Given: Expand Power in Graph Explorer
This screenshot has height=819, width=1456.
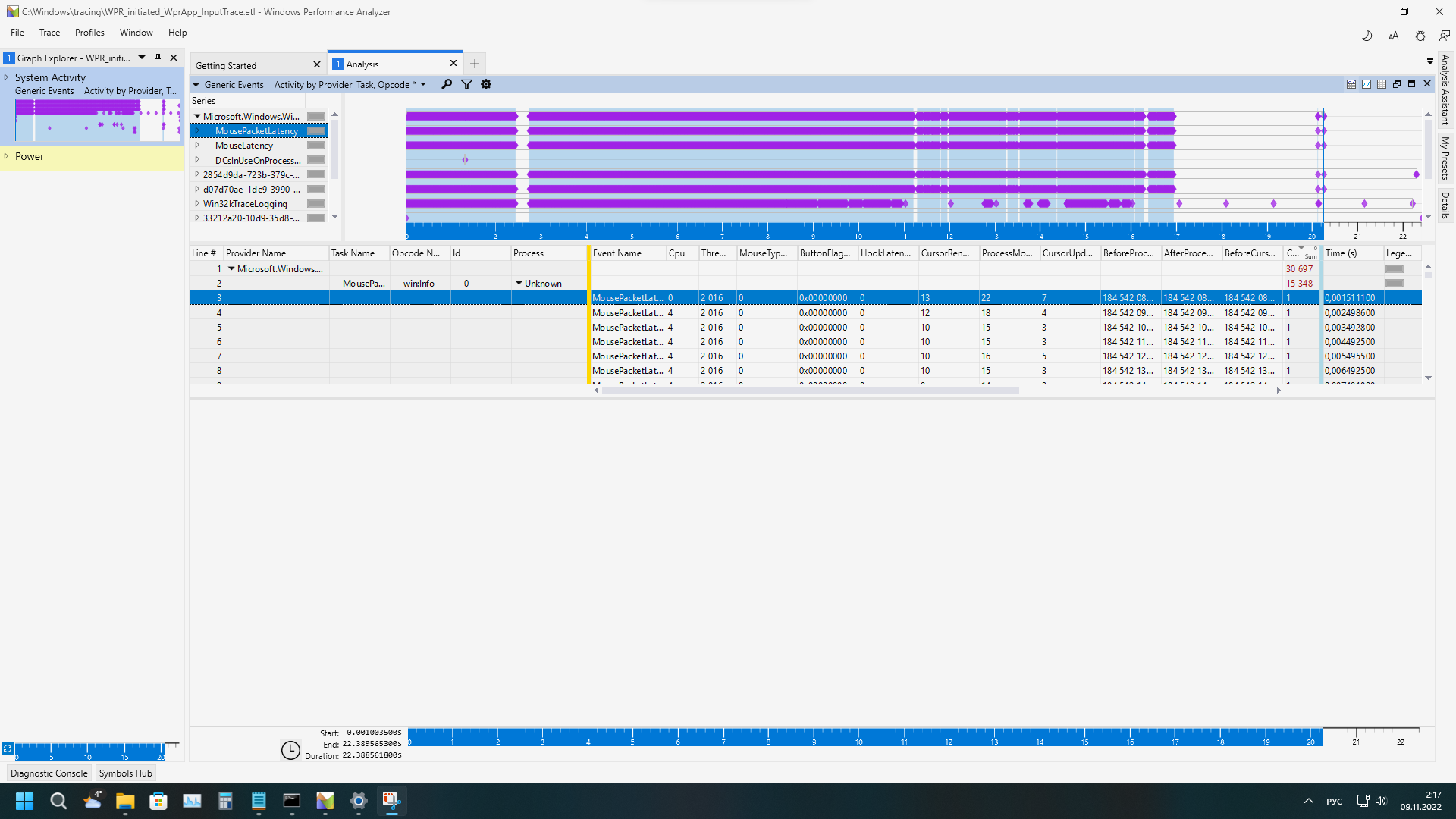Looking at the screenshot, I should (x=6, y=156).
